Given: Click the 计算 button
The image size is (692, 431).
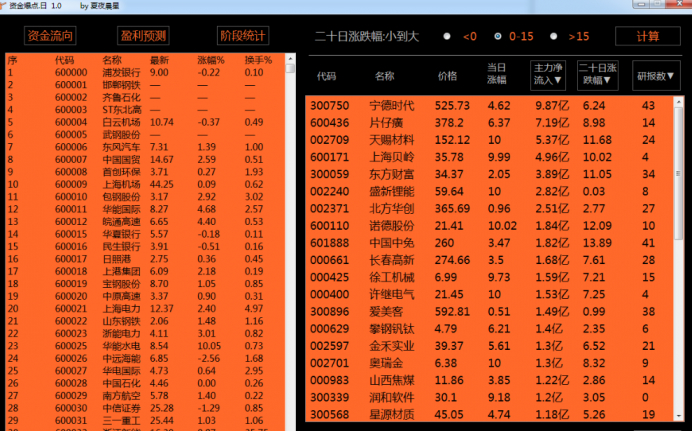Looking at the screenshot, I should [x=647, y=36].
